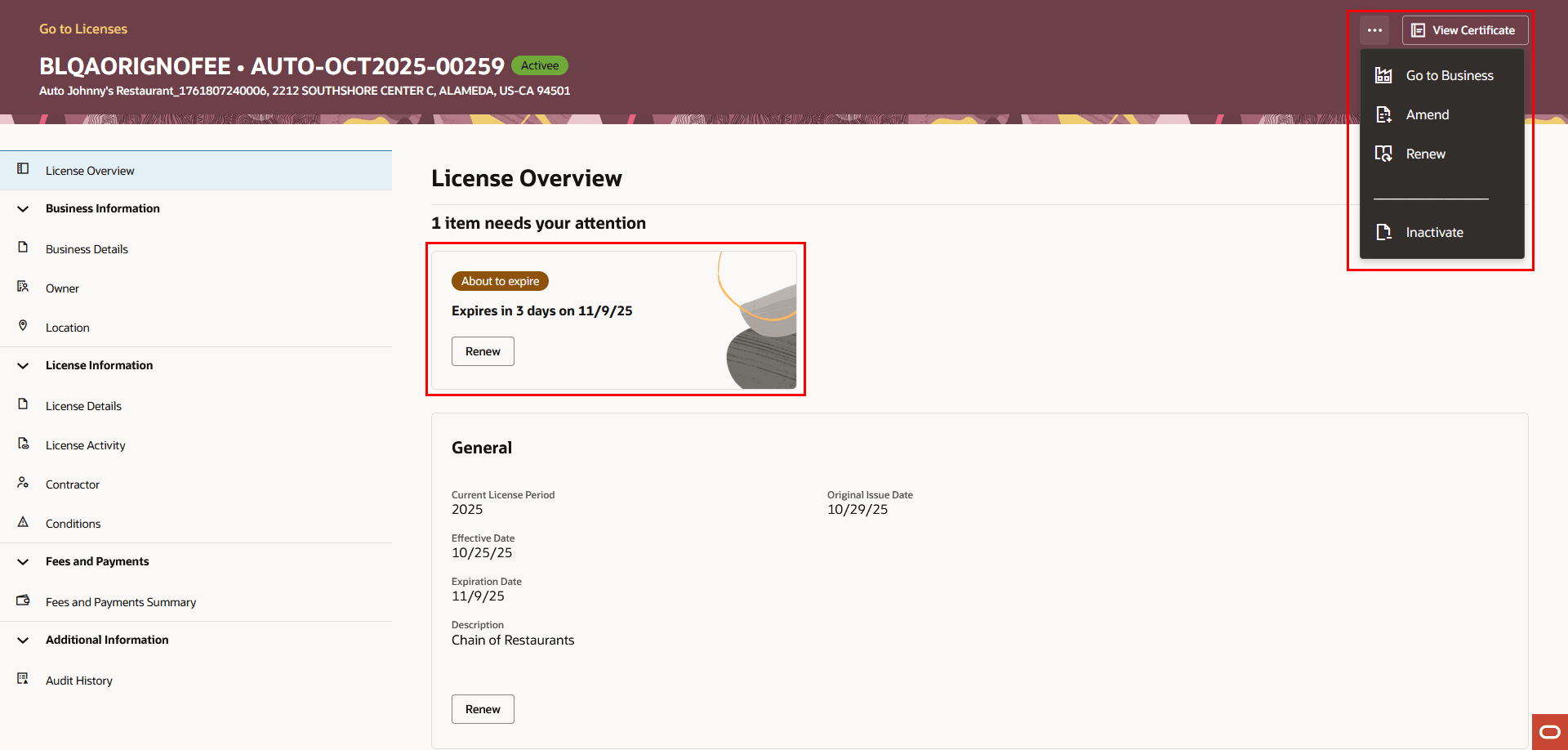This screenshot has height=750, width=1568.
Task: Collapse the License Information section
Action: coord(23,365)
